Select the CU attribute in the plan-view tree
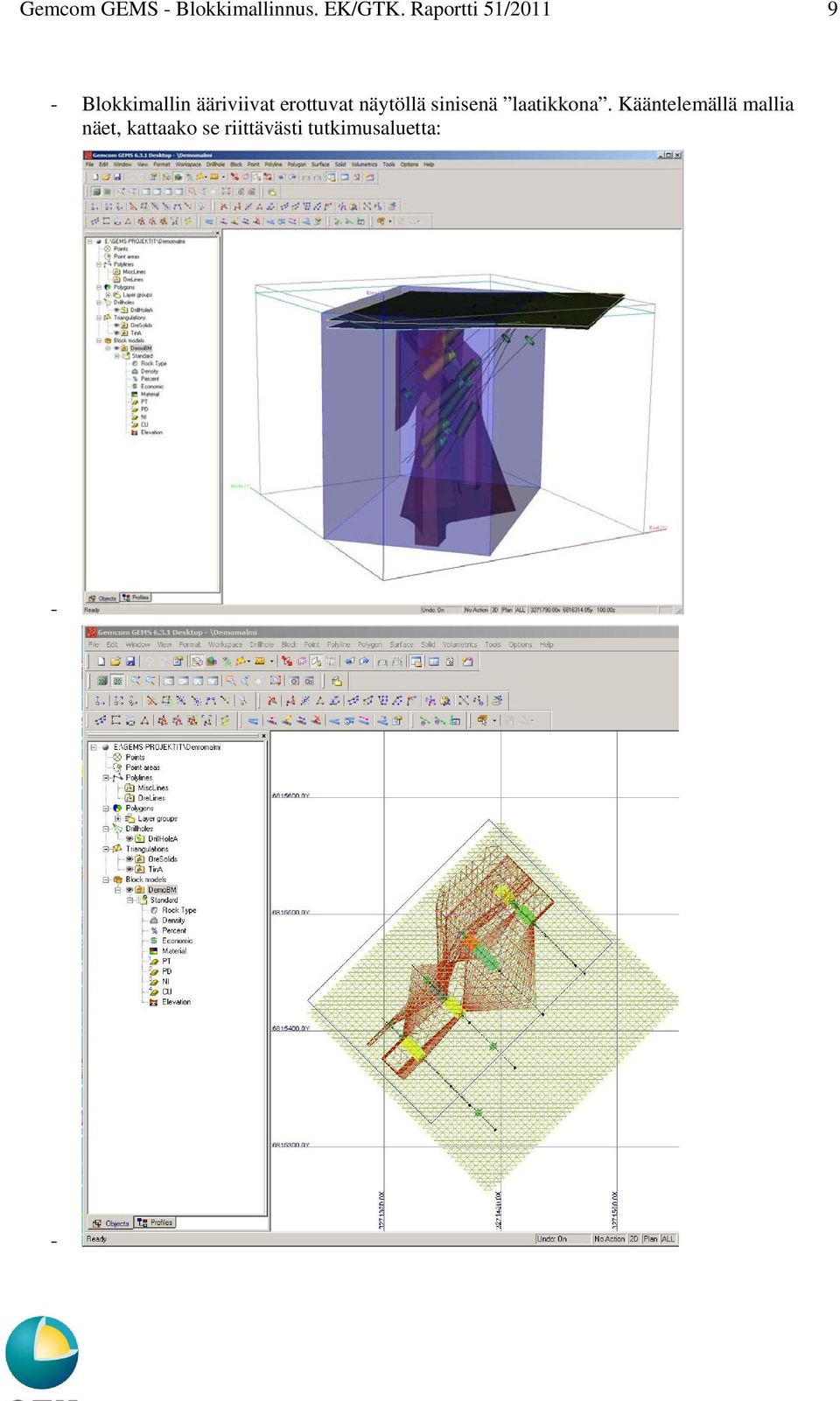840x1401 pixels. point(166,991)
